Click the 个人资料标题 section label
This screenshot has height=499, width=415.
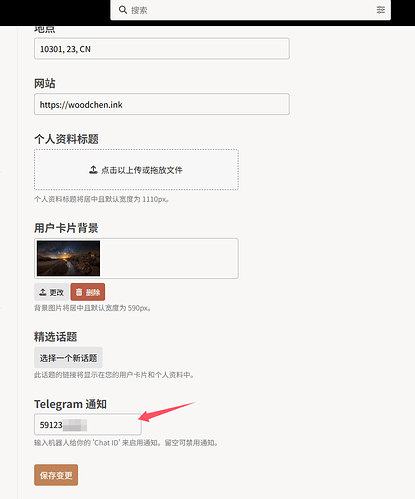[66, 139]
